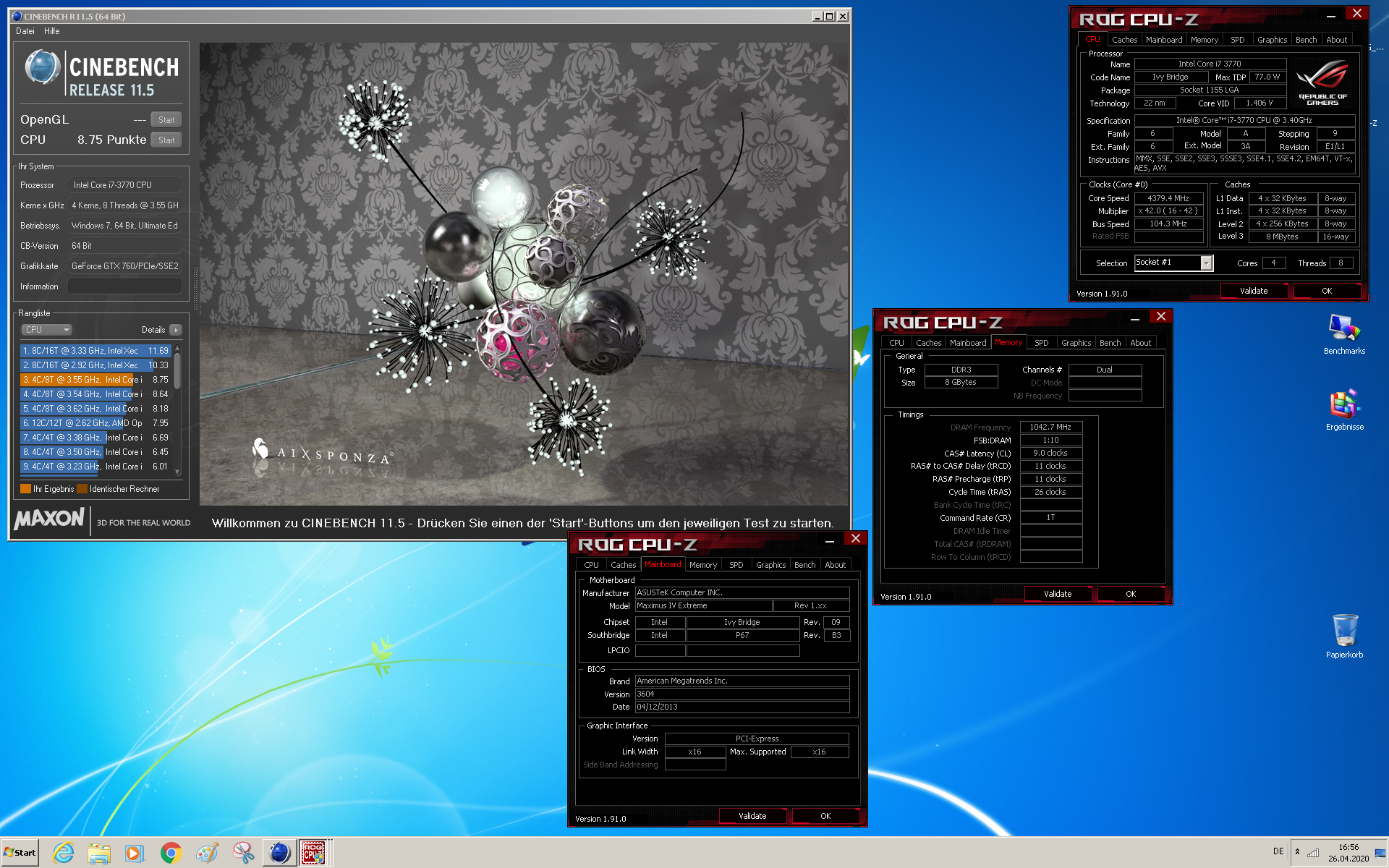Viewport: 1389px width, 868px height.
Task: Open Graphics tab in Mainboard CPU-Z window
Action: tap(770, 565)
